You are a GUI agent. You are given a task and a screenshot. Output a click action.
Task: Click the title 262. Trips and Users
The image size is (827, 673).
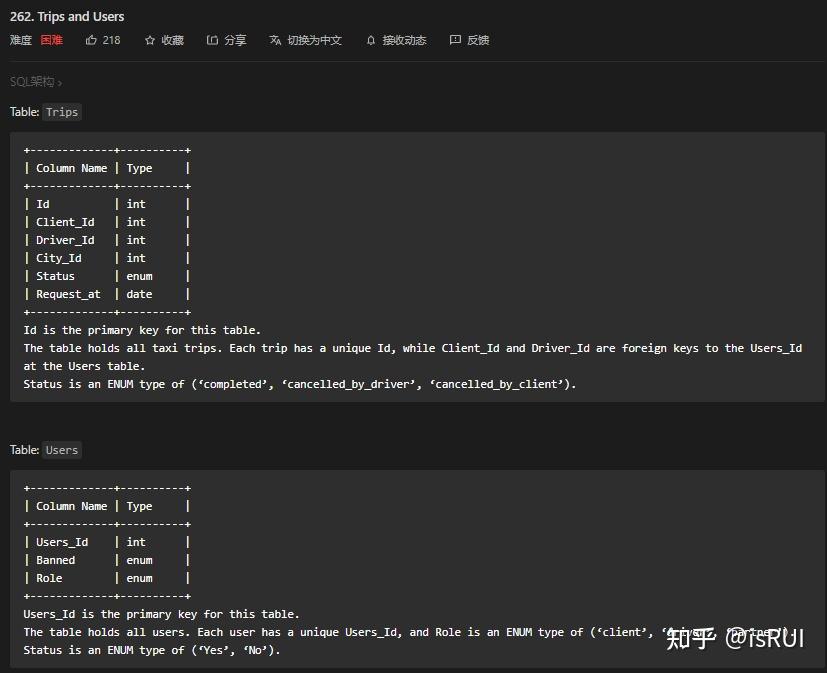(67, 16)
